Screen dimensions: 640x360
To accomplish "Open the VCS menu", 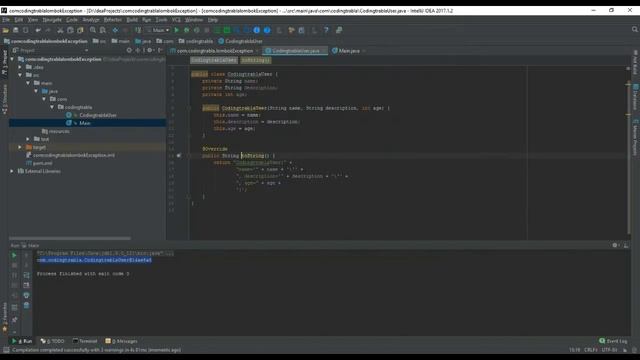I will [176, 20].
